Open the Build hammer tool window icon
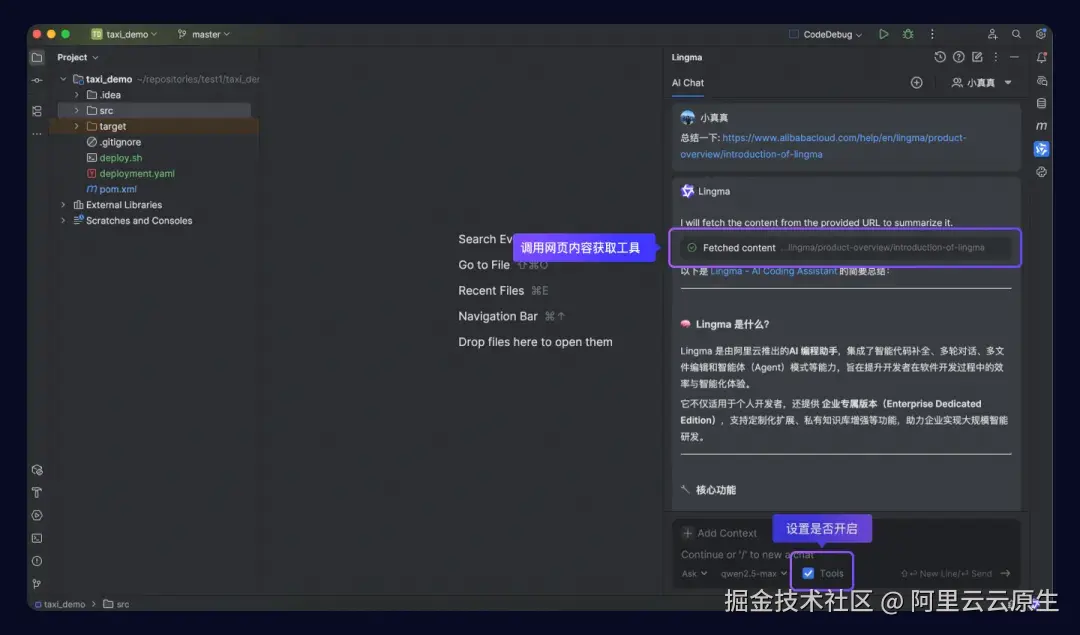Image resolution: width=1080 pixels, height=635 pixels. point(37,492)
